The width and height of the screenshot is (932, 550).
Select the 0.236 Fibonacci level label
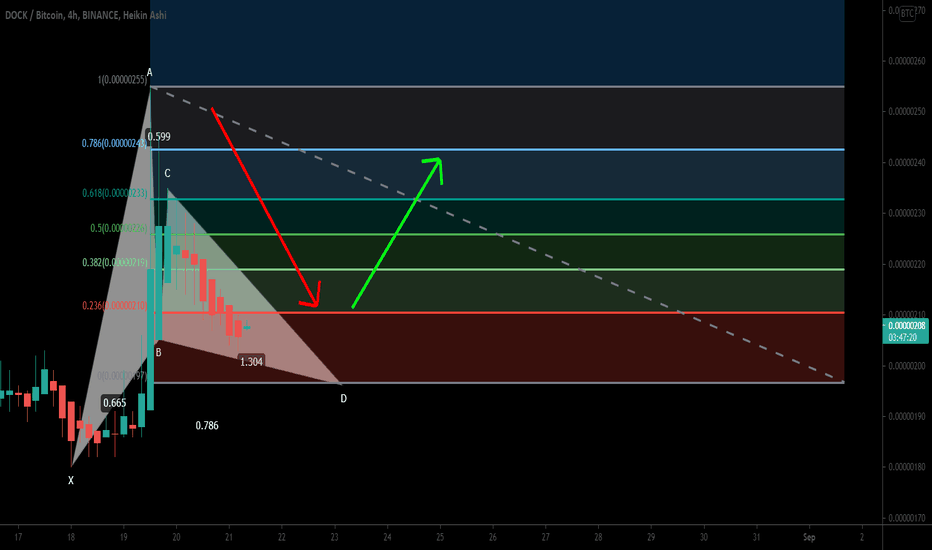(115, 306)
